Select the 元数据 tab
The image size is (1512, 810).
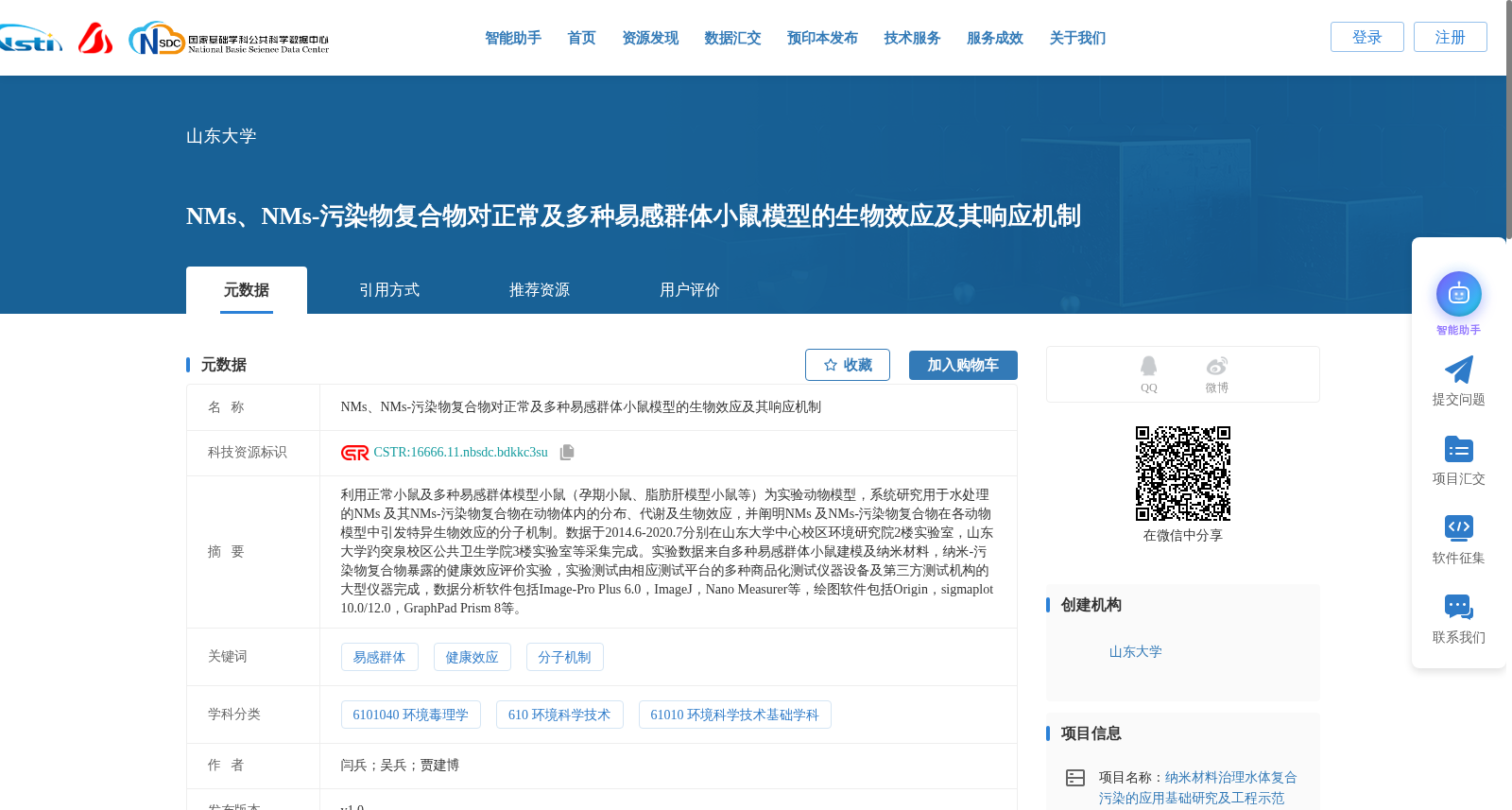pos(247,290)
